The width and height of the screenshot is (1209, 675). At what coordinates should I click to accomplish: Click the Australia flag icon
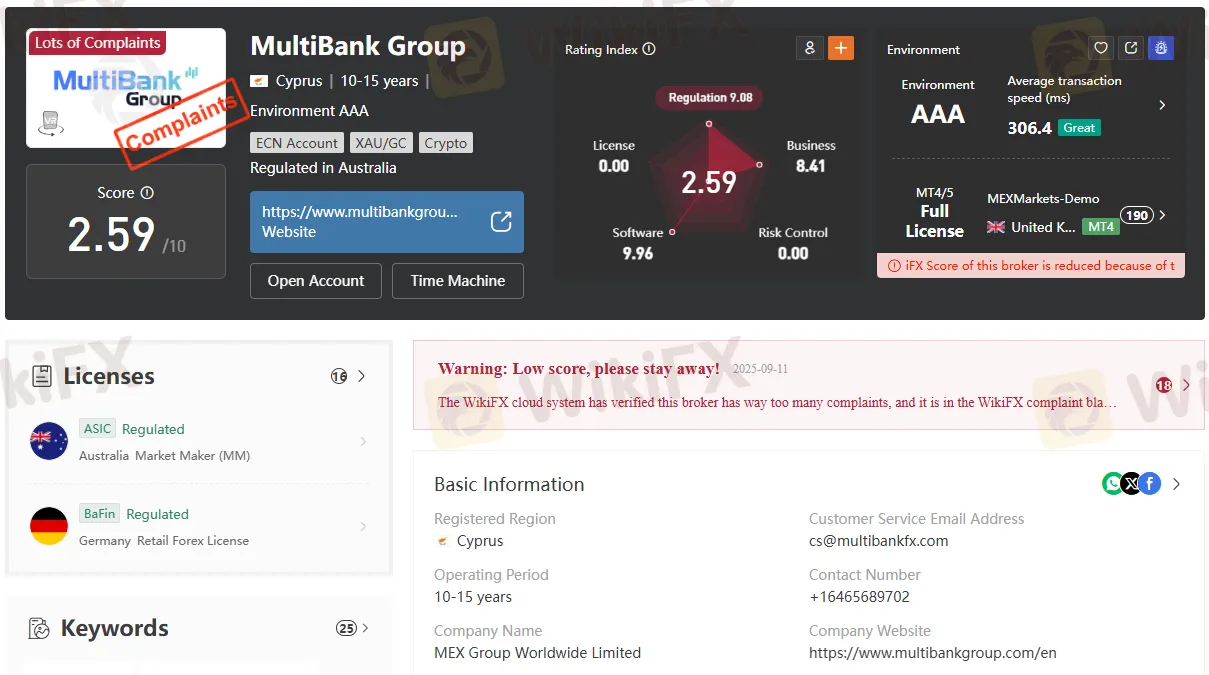click(x=49, y=441)
